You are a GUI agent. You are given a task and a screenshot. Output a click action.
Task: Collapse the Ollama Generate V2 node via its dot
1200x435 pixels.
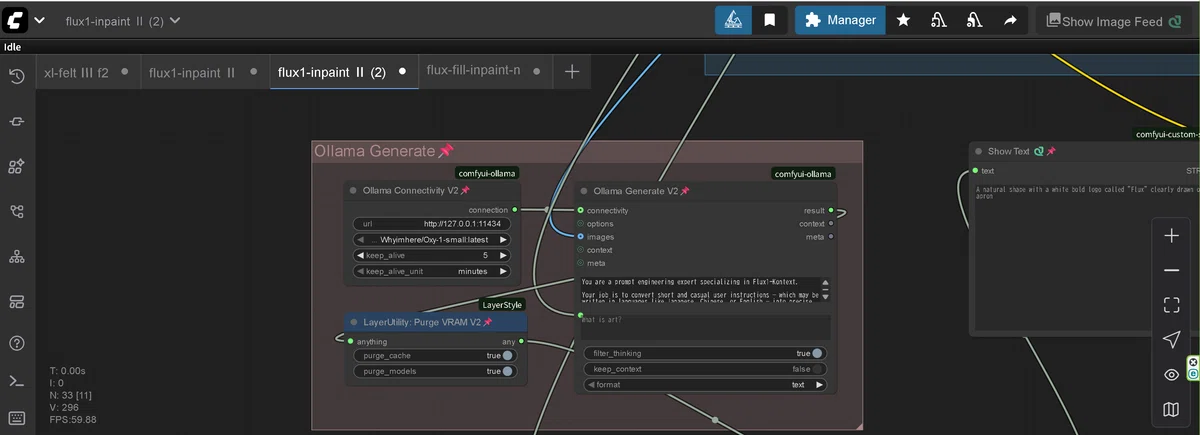[584, 191]
